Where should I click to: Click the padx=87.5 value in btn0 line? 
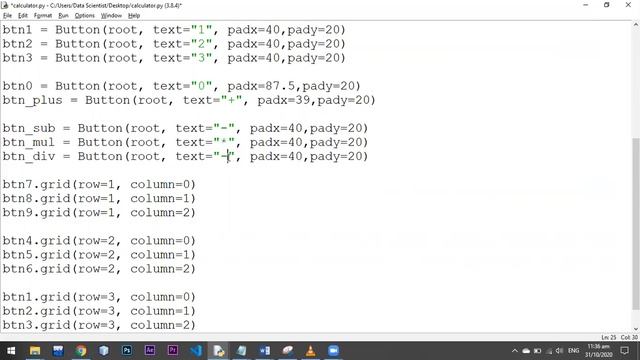pyautogui.click(x=261, y=86)
